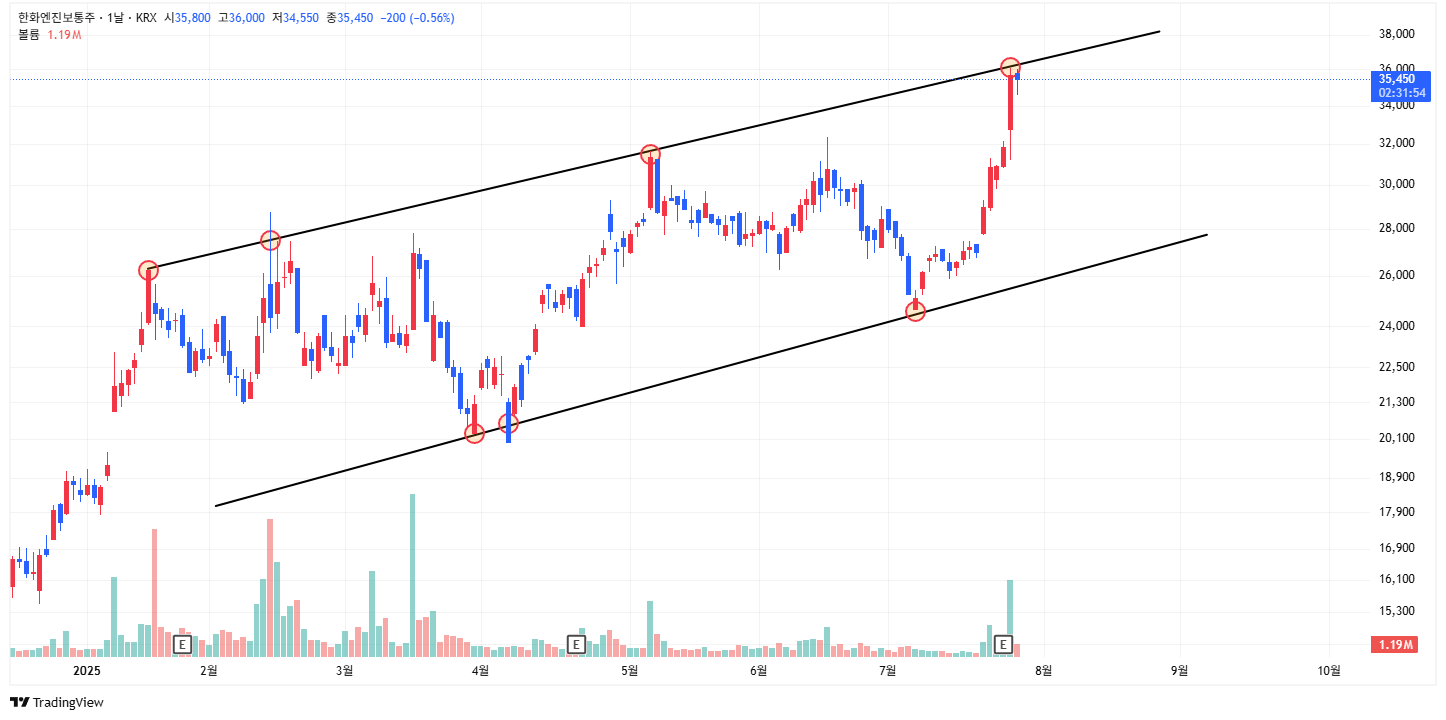Click the blue 35,450 current price tag
Screen dimensions: 1446x720
pyautogui.click(x=1396, y=79)
